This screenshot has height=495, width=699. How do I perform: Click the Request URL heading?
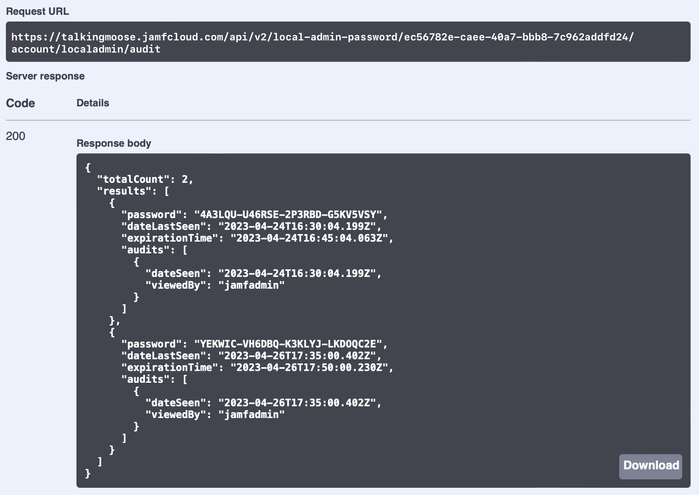pos(37,11)
